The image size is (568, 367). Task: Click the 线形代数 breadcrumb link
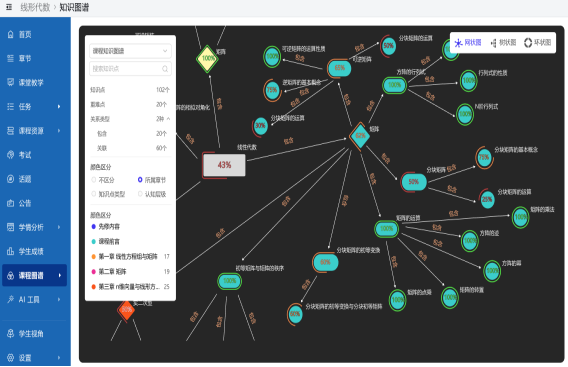tap(35, 7)
